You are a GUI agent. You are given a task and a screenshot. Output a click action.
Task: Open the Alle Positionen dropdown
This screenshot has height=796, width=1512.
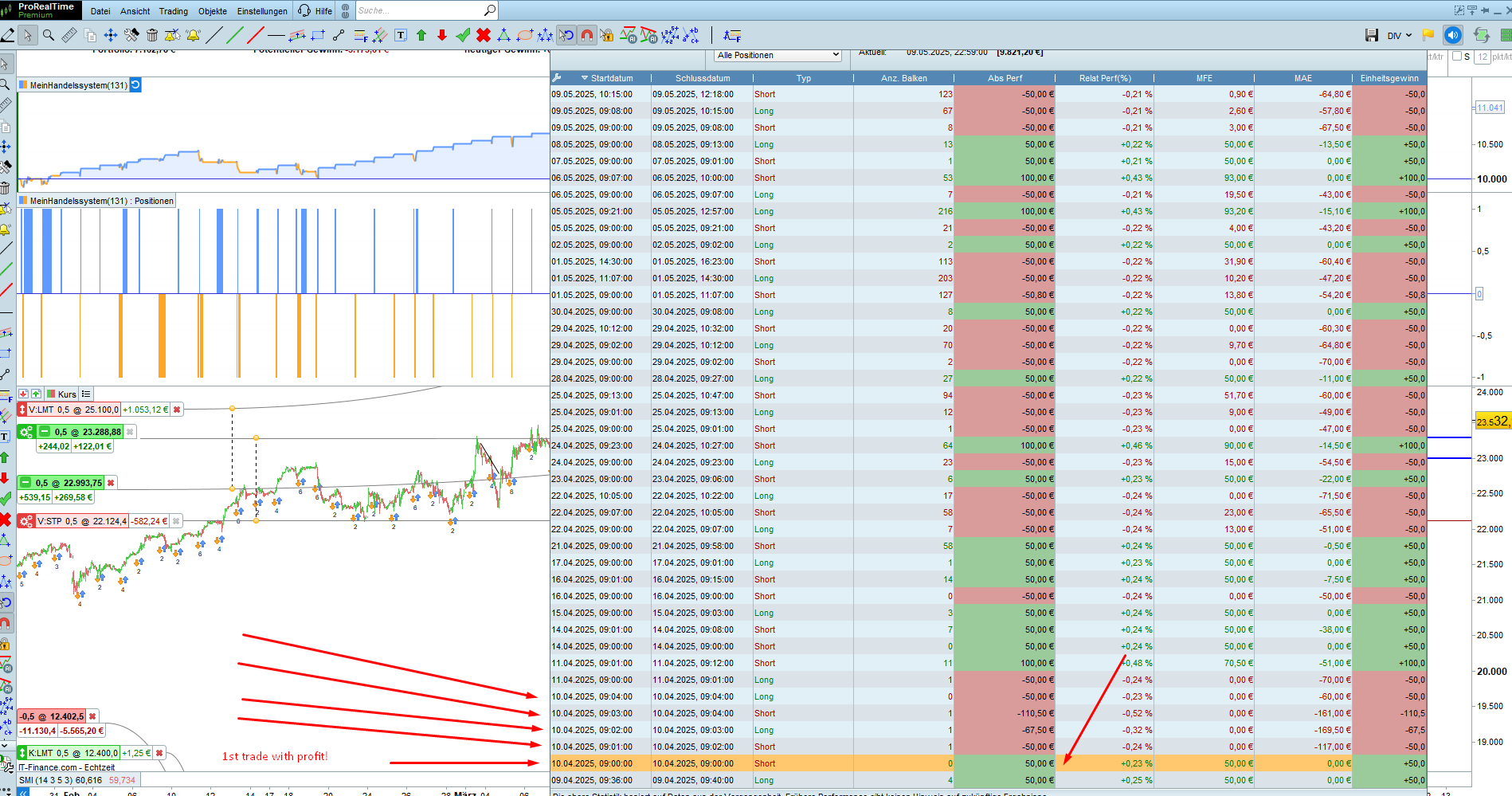pyautogui.click(x=778, y=55)
